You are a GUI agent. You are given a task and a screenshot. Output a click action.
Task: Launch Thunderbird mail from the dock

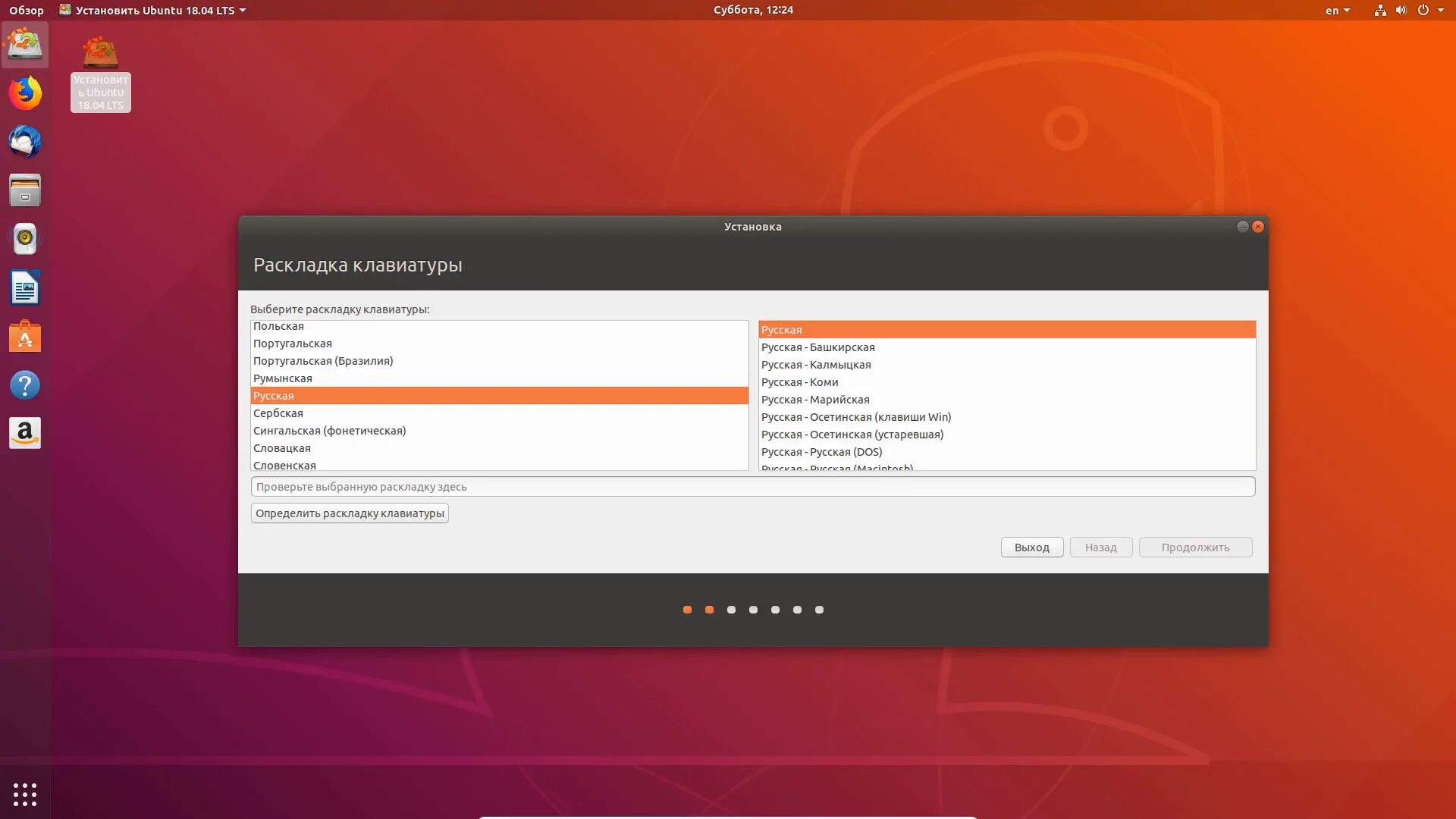[x=25, y=142]
